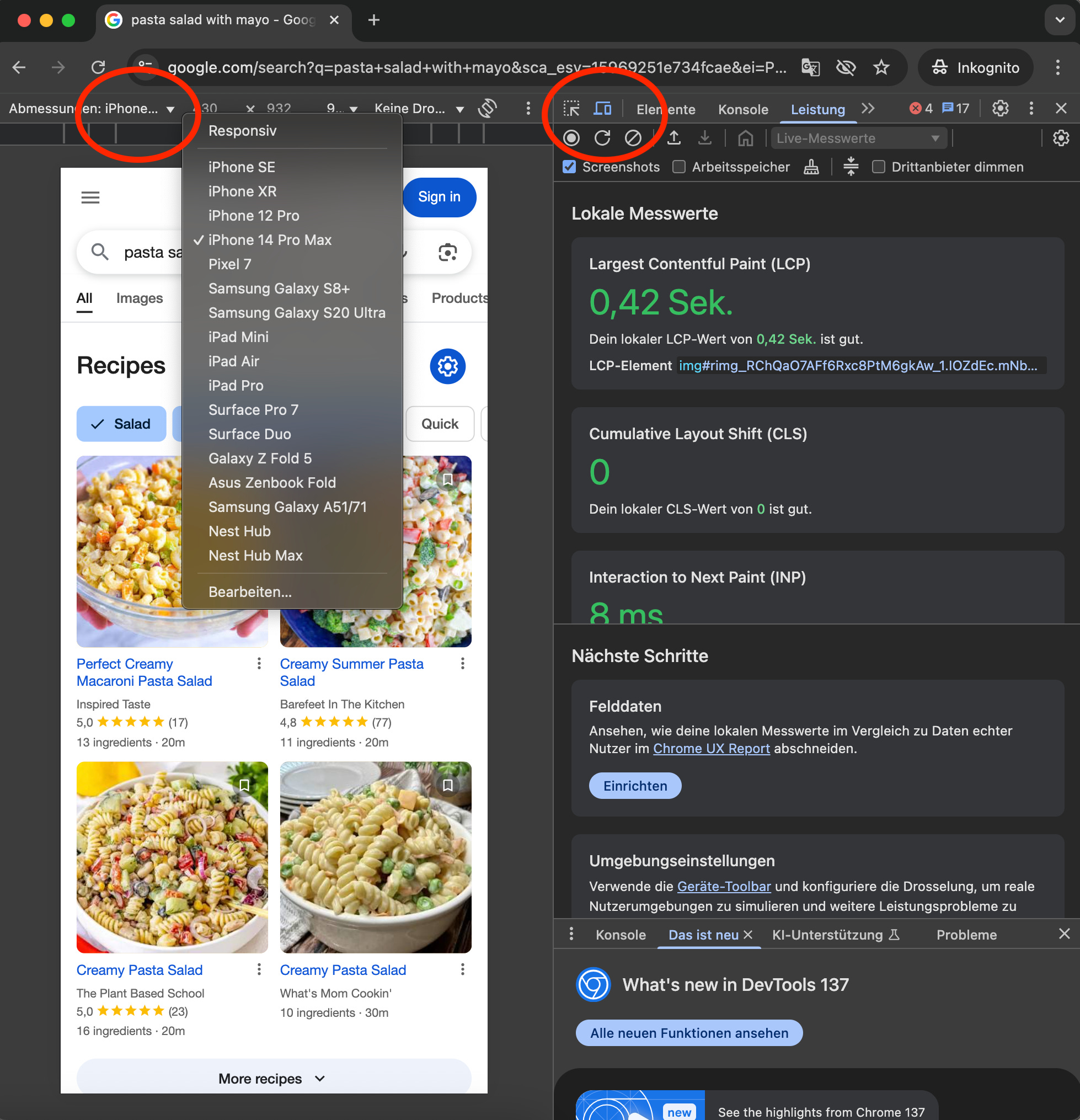Bookmark this page with the star icon
Image resolution: width=1080 pixels, height=1120 pixels.
(881, 67)
